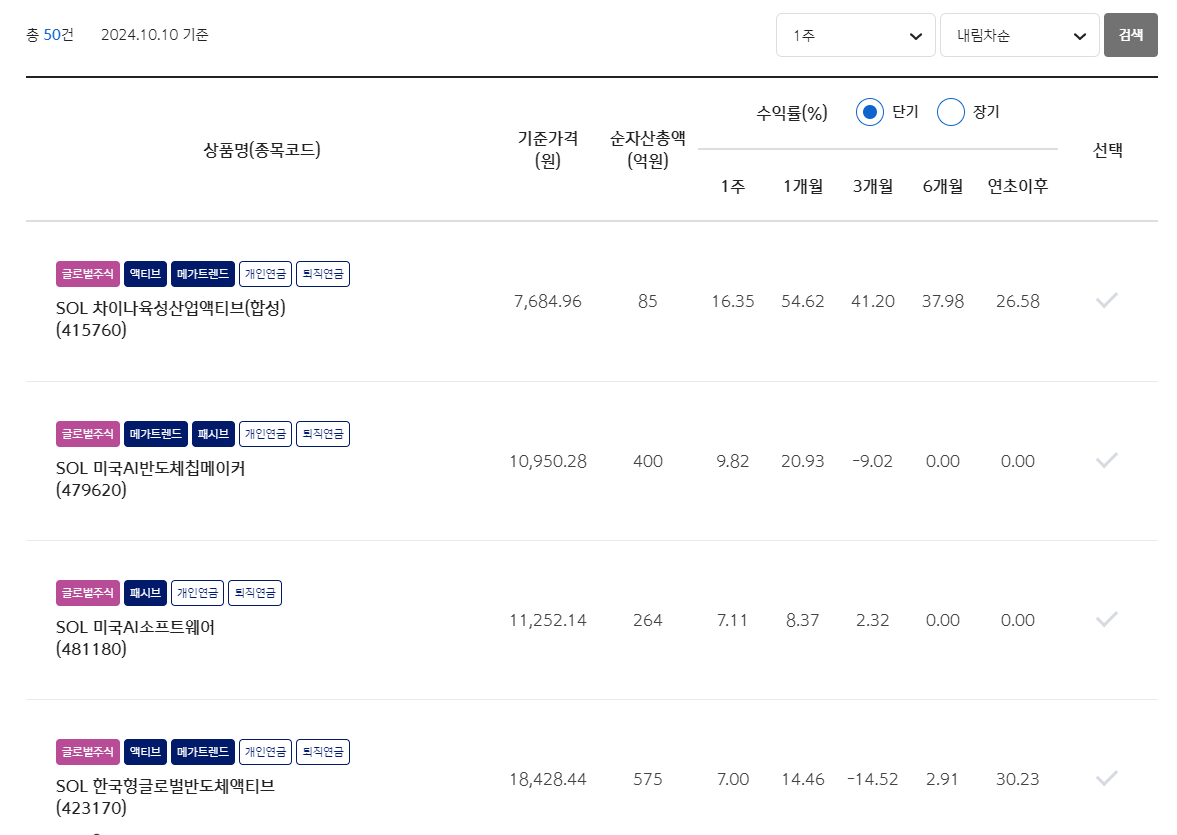
Task: Click the 퇴직연금 tag on the 481180 row
Action: click(x=255, y=593)
